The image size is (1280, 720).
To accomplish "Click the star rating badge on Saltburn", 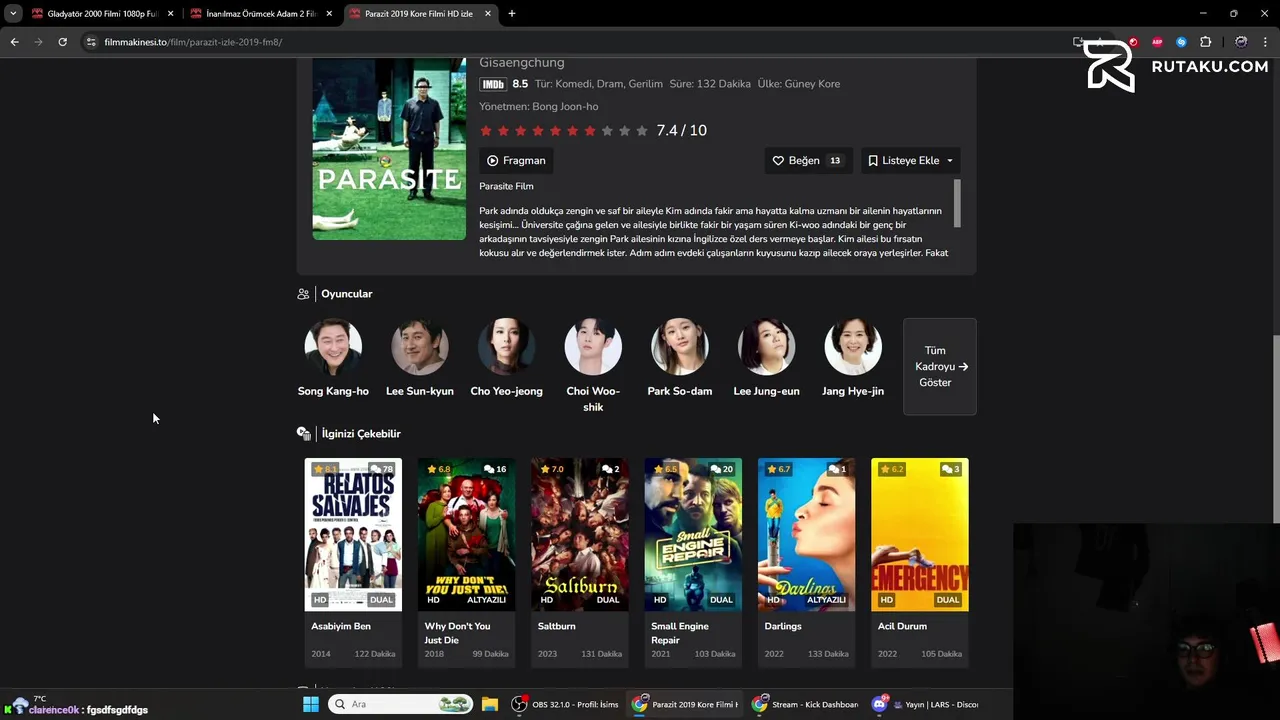I will (552, 469).
